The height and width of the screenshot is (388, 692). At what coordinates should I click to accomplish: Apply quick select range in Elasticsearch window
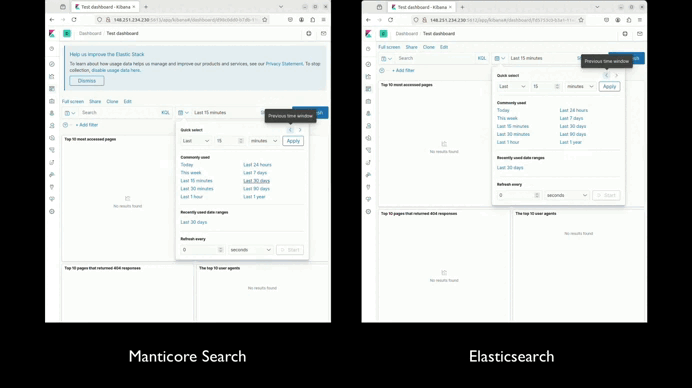tap(609, 87)
